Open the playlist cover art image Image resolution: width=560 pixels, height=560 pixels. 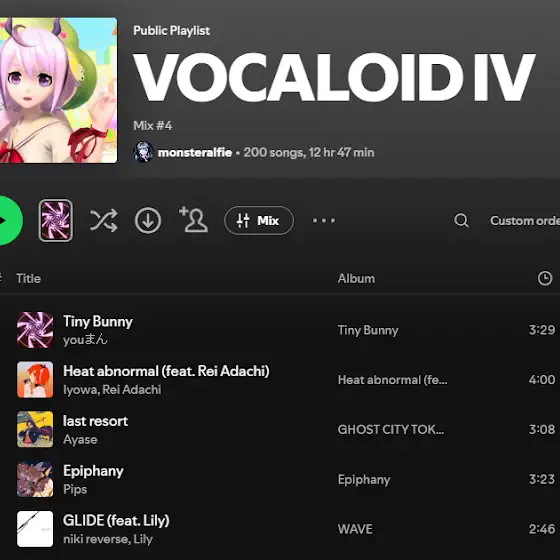(x=58, y=90)
